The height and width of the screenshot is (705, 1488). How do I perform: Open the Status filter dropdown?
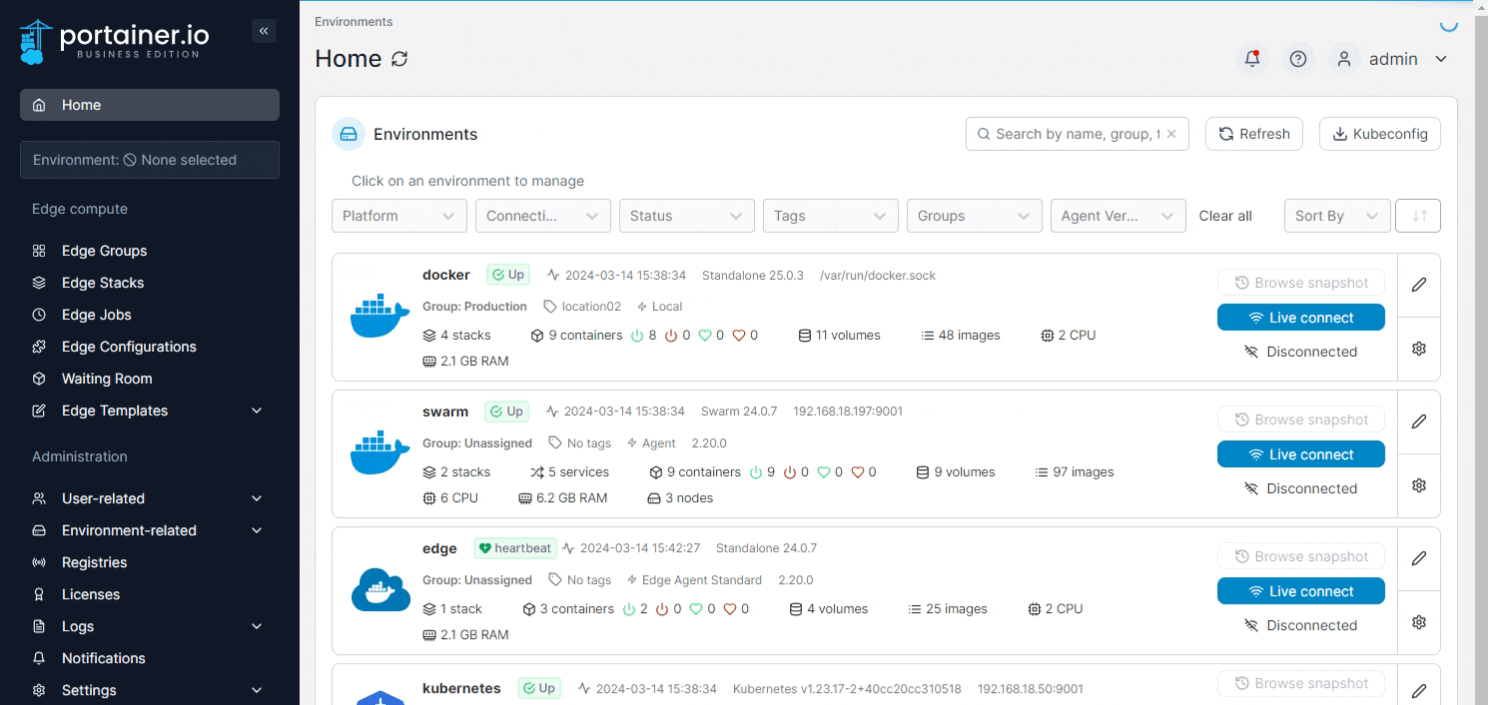coord(686,216)
